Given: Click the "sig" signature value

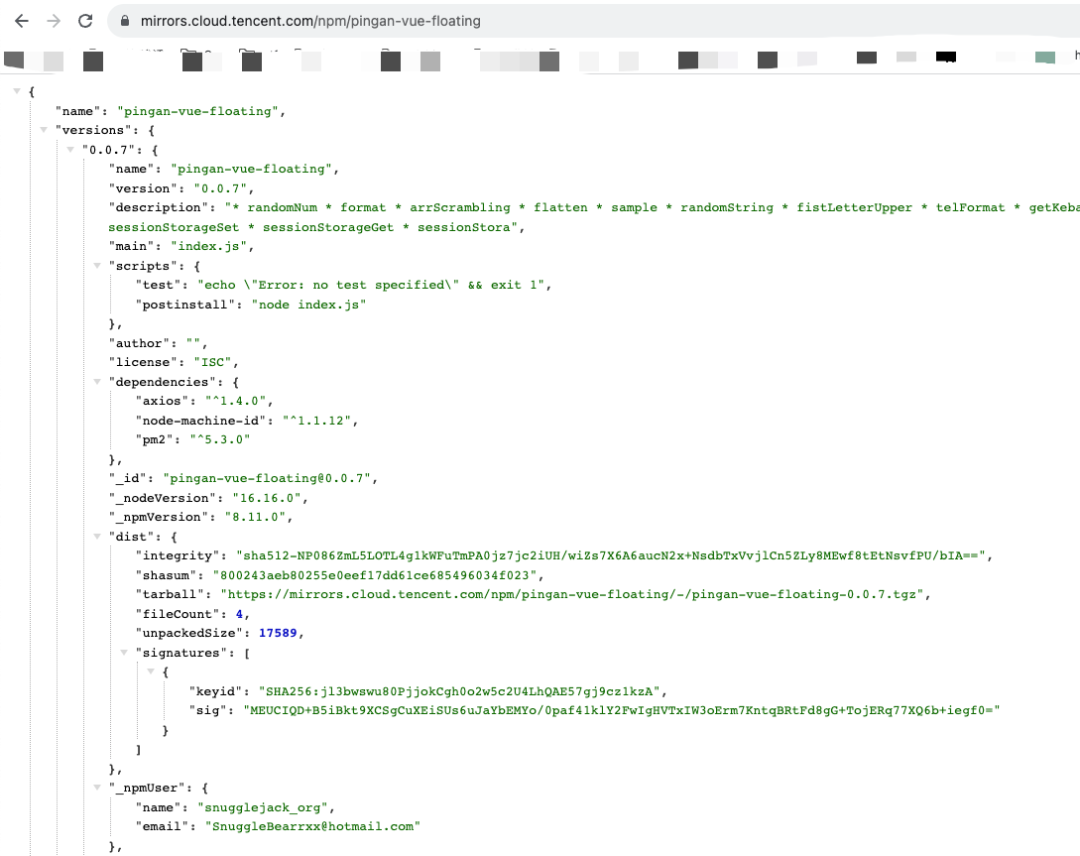Looking at the screenshot, I should (621, 710).
